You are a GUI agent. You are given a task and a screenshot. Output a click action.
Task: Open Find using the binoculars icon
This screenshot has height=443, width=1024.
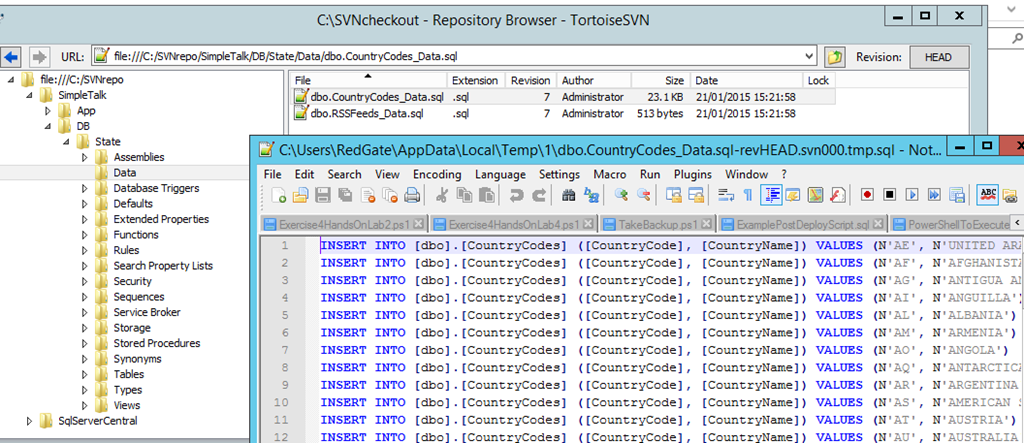point(569,195)
